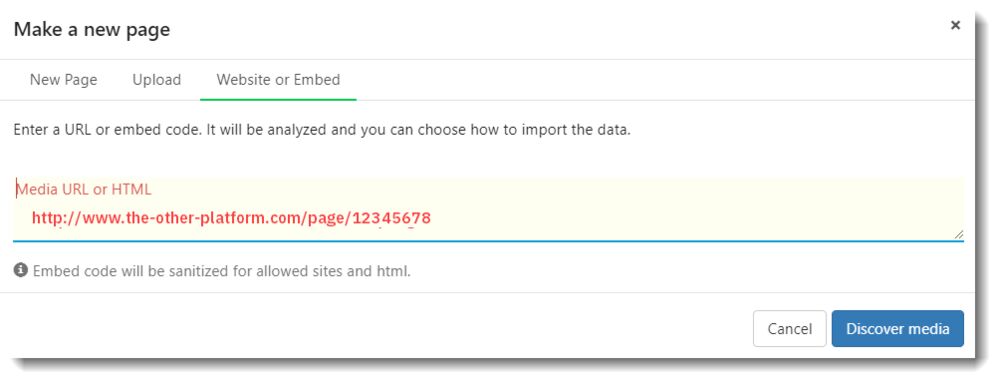
Task: Click the Make a new page title
Action: click(92, 29)
